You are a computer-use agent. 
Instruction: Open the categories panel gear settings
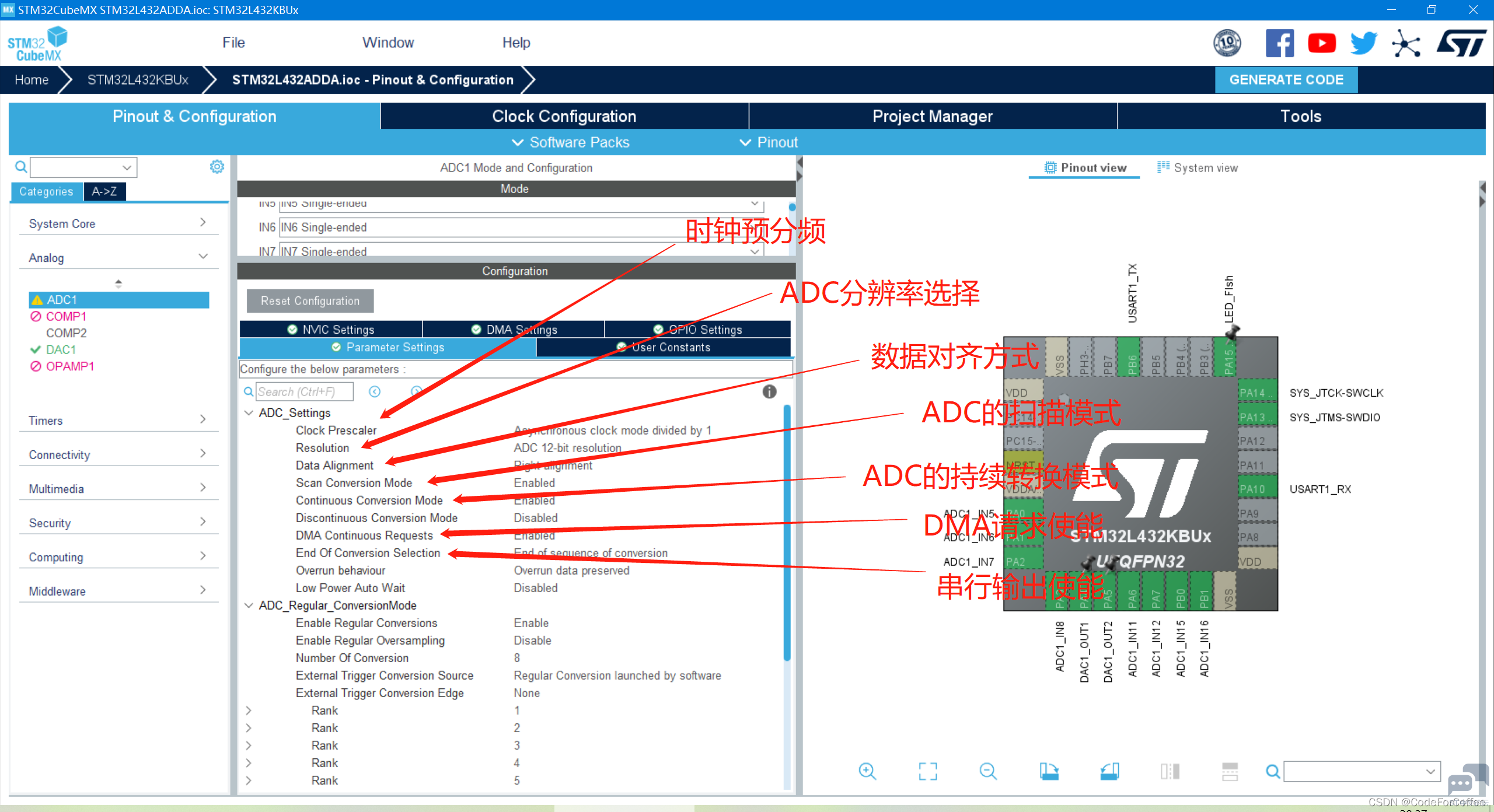(217, 167)
